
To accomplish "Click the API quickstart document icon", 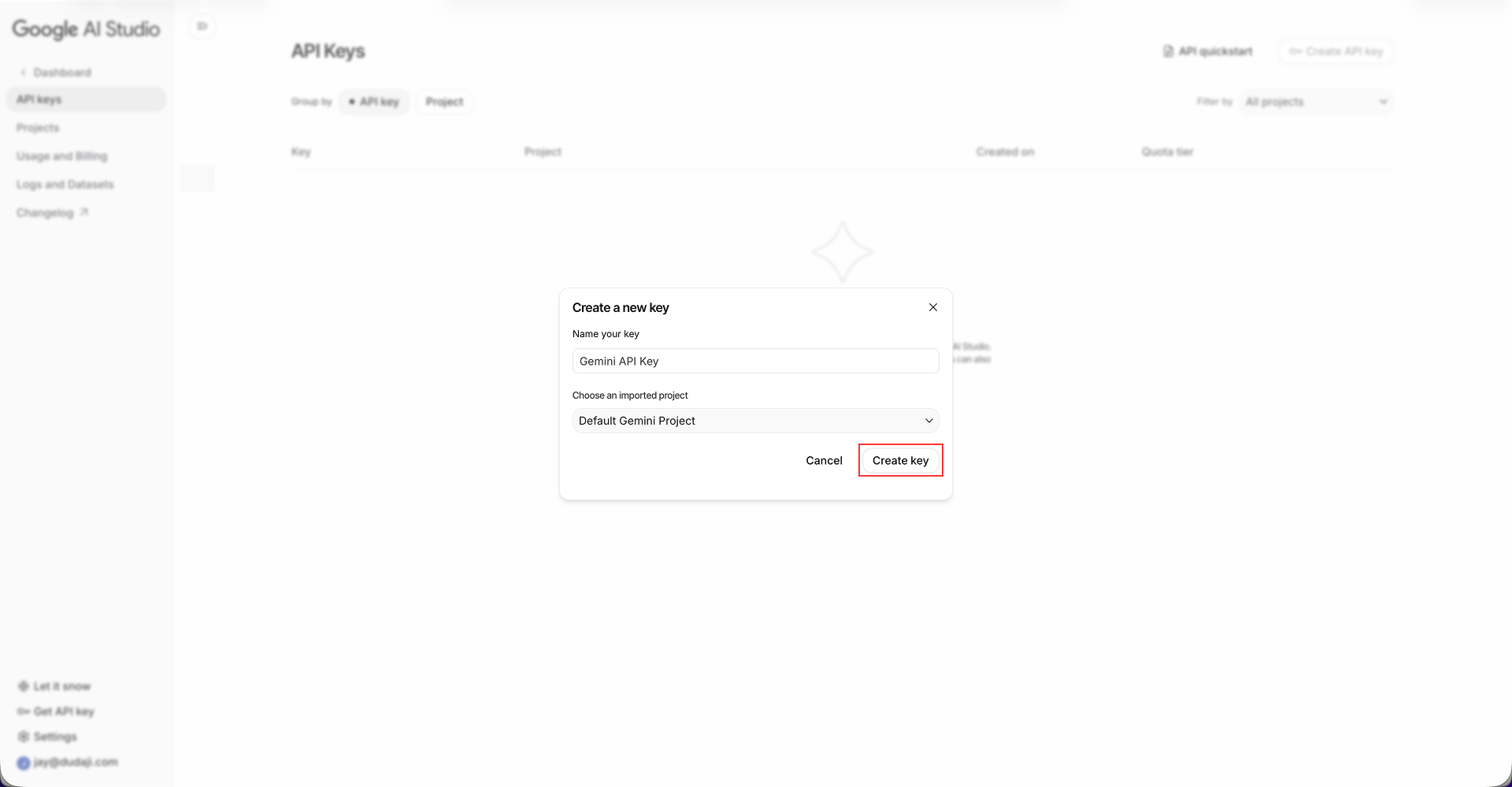I will click(x=1169, y=50).
